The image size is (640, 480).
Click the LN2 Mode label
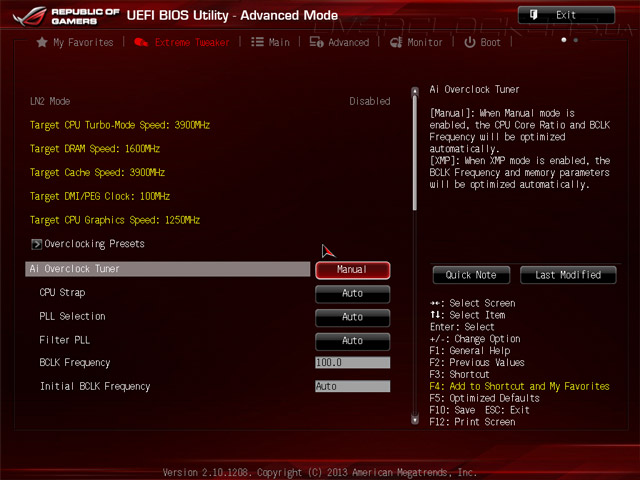(50, 101)
